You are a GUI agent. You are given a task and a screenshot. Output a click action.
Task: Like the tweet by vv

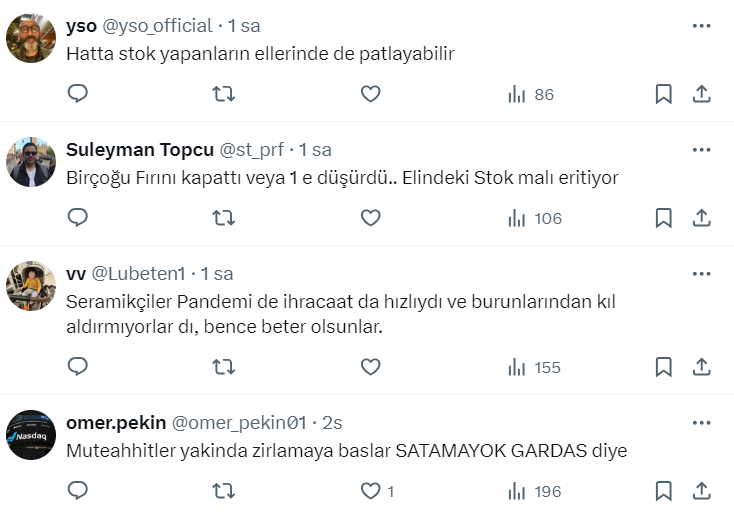pyautogui.click(x=370, y=367)
